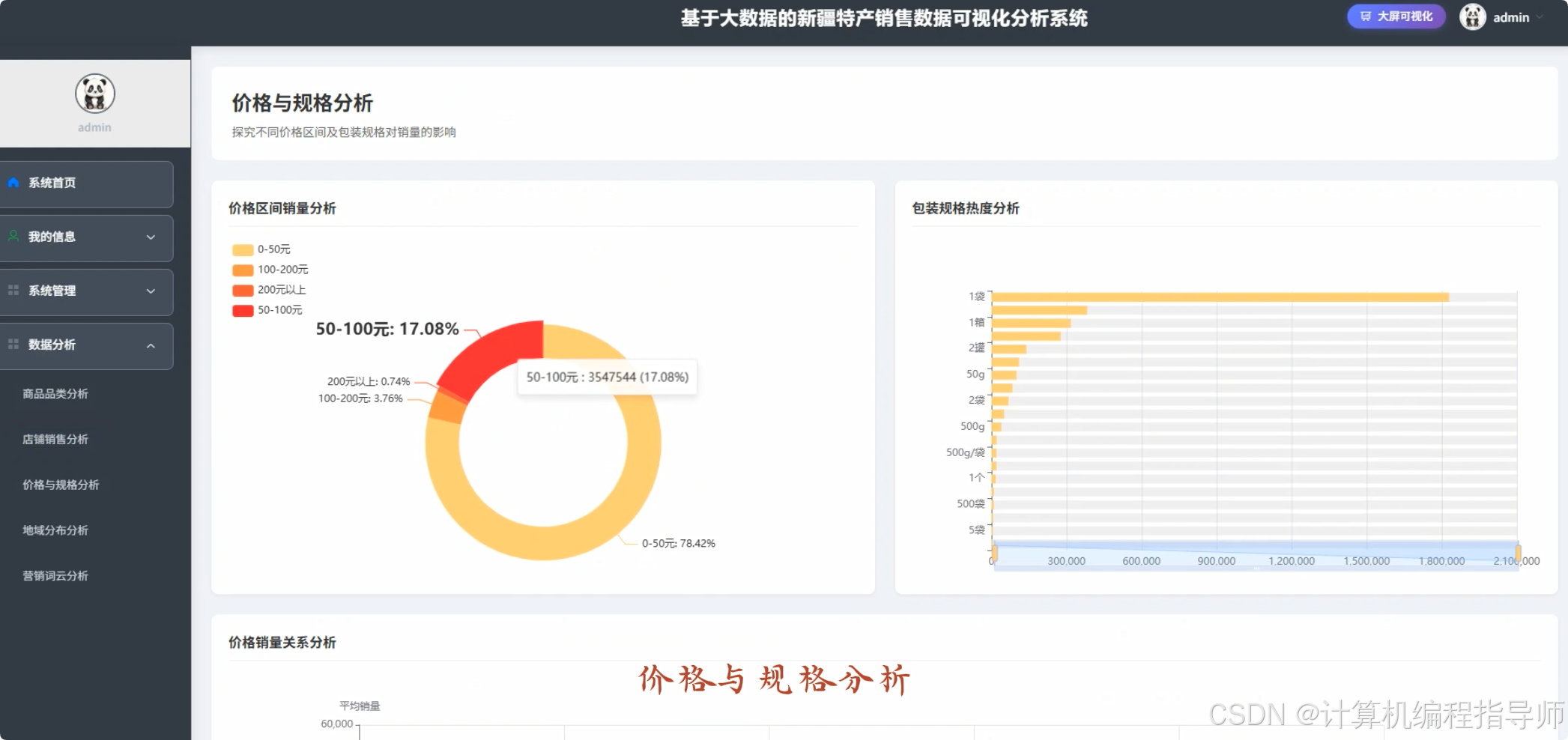The image size is (1568, 740).
Task: Collapse the 数据分析 menu chevron
Action: [x=151, y=345]
